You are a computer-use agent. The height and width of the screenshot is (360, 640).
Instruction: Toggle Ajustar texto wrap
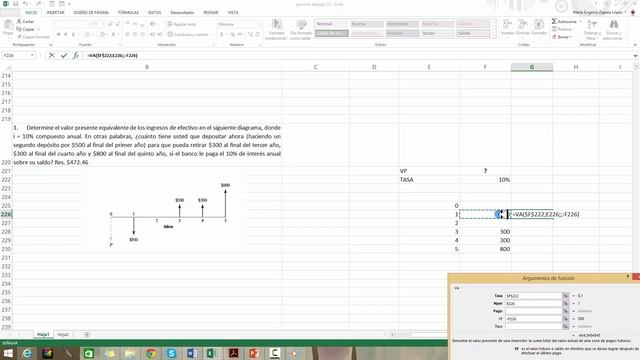[x=182, y=24]
